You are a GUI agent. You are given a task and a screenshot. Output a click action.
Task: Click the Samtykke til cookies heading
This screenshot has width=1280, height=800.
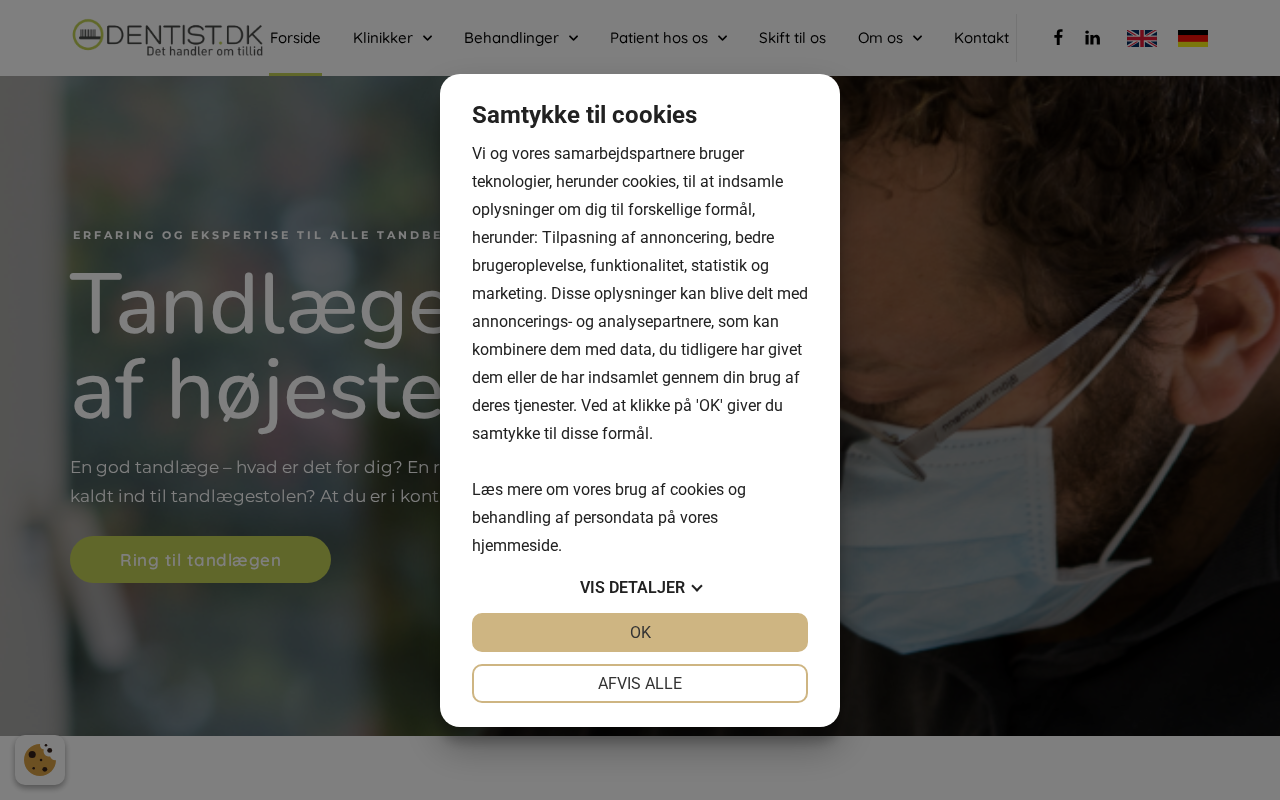[x=584, y=115]
